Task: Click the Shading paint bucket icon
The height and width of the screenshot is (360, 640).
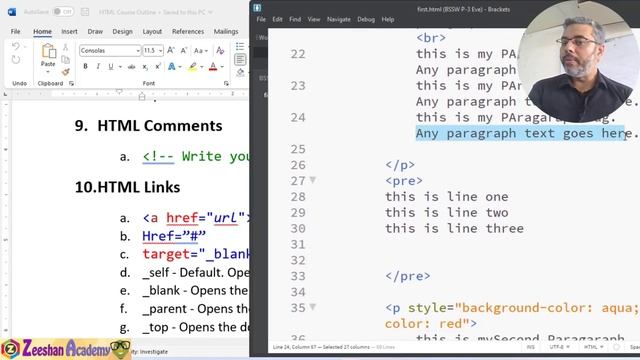Action: coord(240,73)
